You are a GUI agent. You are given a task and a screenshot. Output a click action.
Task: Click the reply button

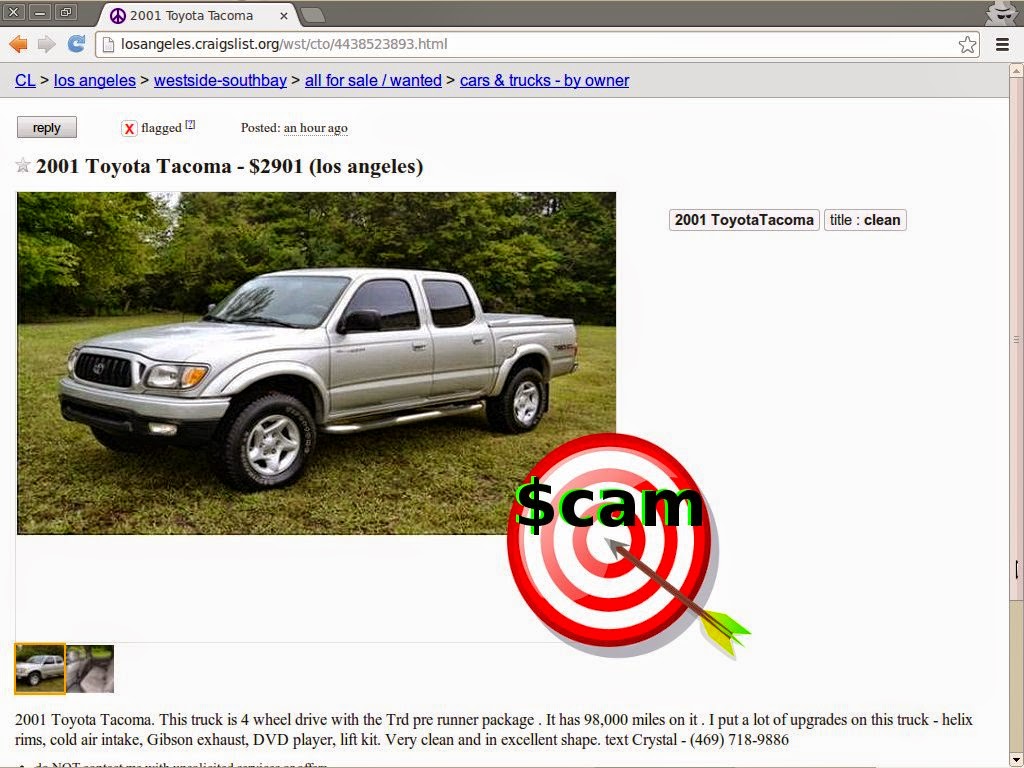tap(46, 127)
